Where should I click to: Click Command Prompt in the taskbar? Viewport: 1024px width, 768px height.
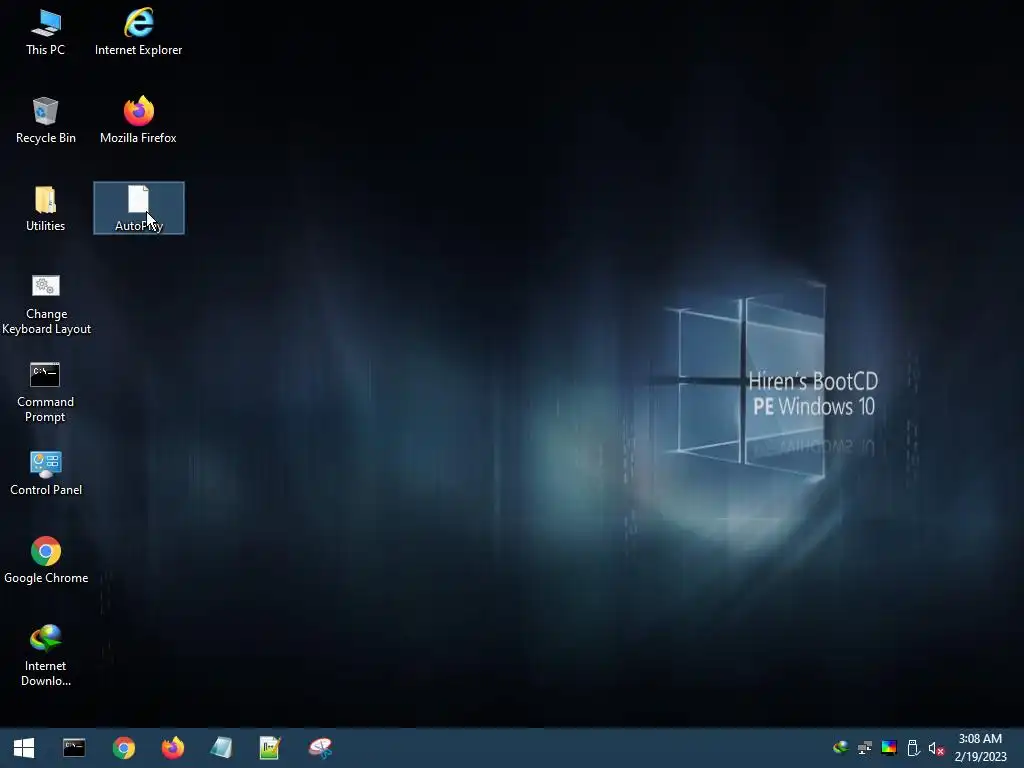pos(74,748)
